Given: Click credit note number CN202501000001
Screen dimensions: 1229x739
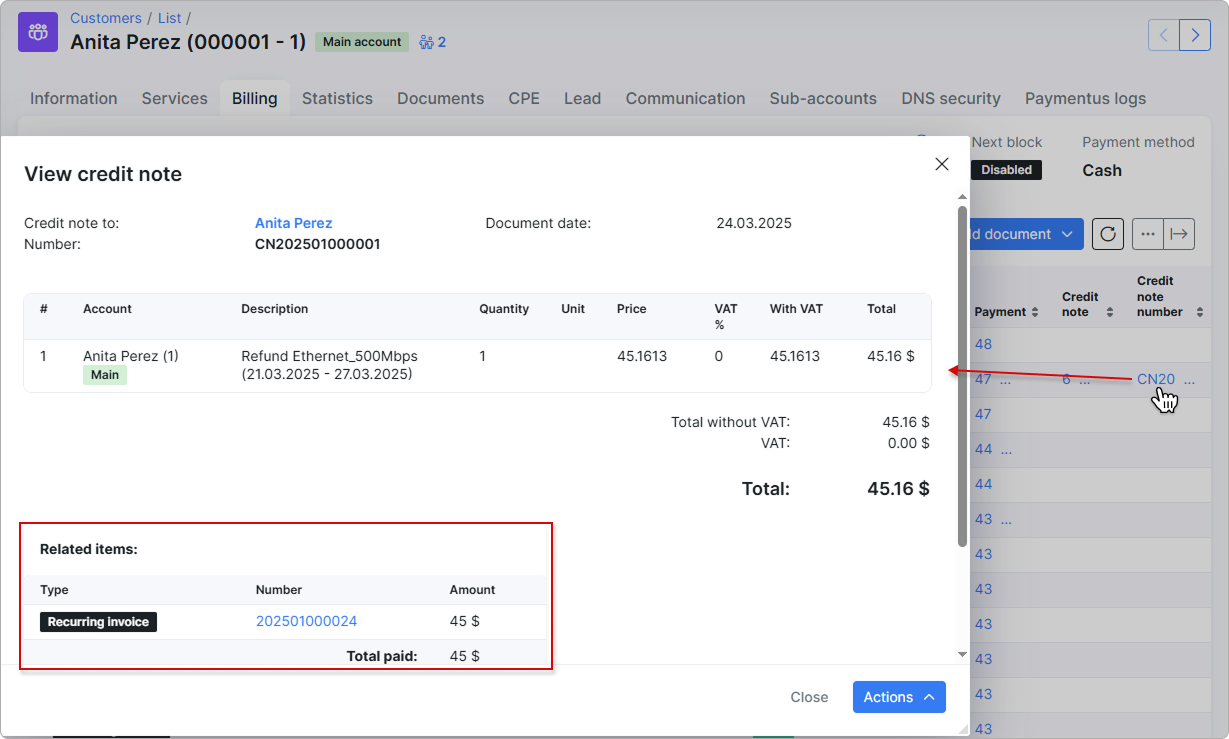Looking at the screenshot, I should click(x=318, y=244).
